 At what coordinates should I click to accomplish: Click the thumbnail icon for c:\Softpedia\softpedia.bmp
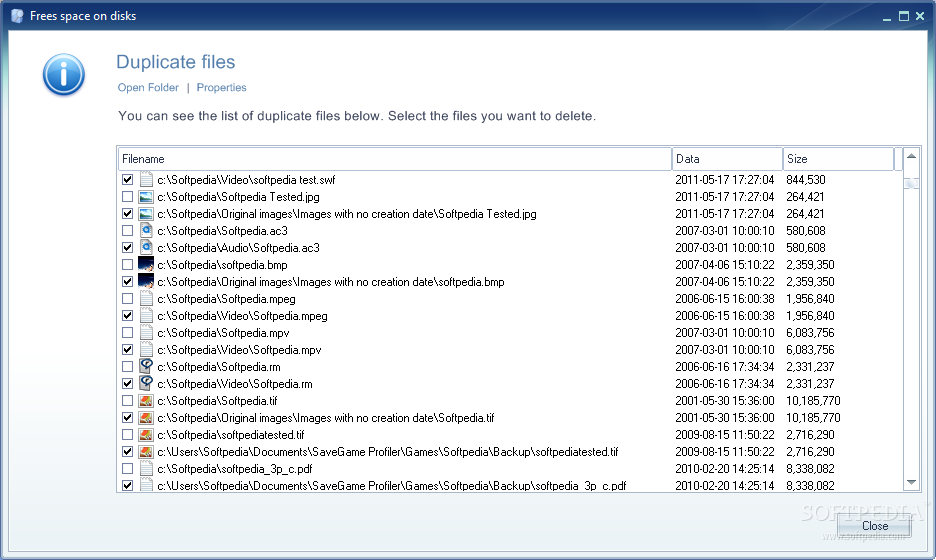pyautogui.click(x=146, y=264)
